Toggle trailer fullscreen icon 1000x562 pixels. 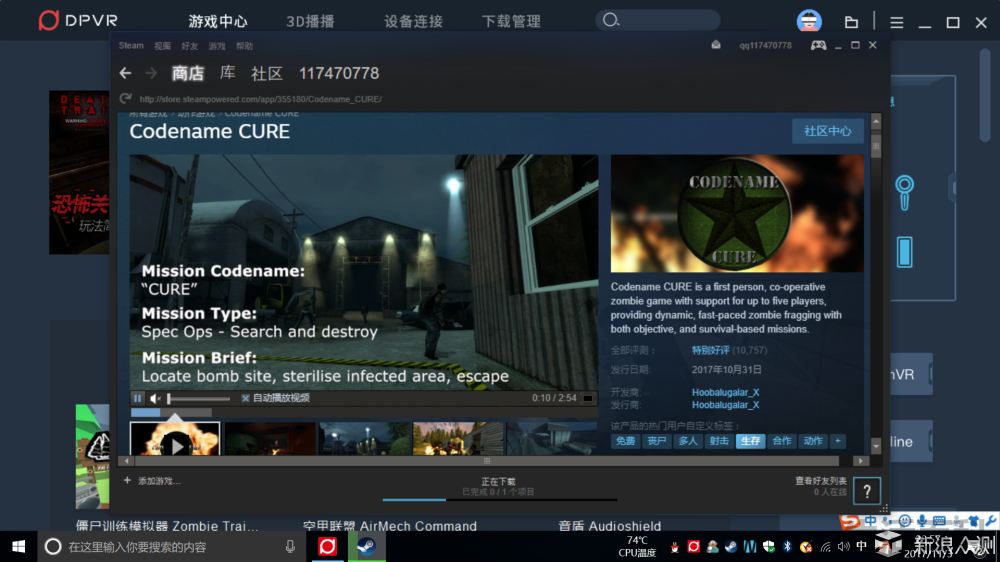(587, 399)
